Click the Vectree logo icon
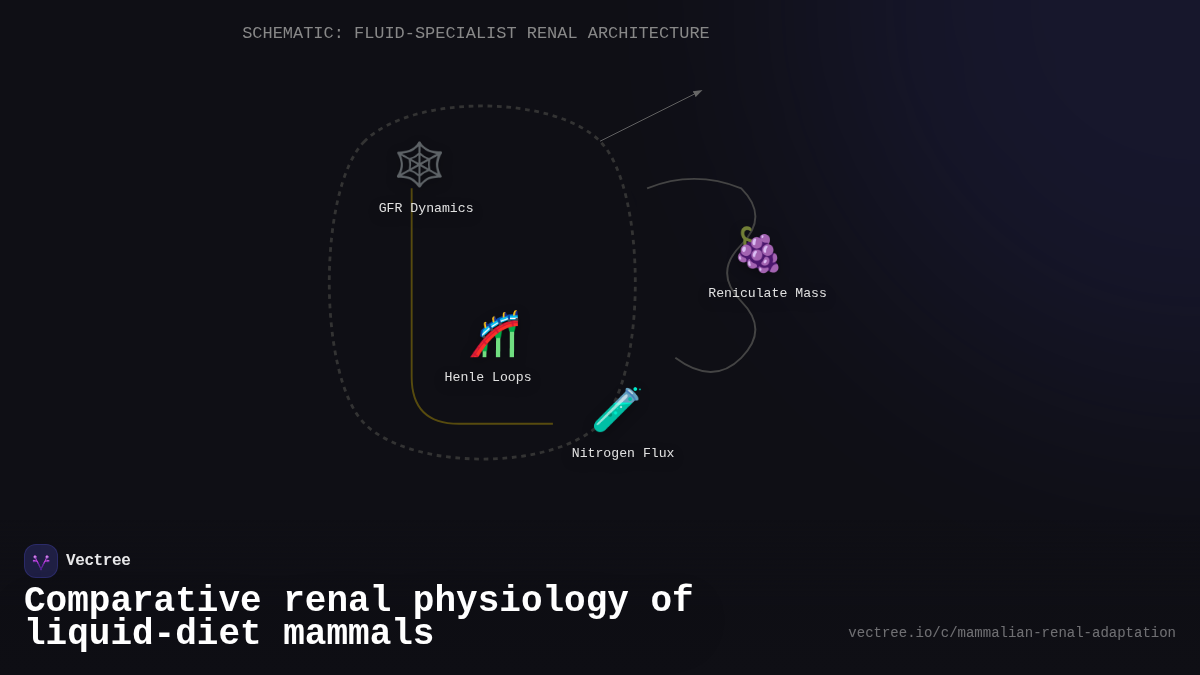The image size is (1200, 675). 41,560
